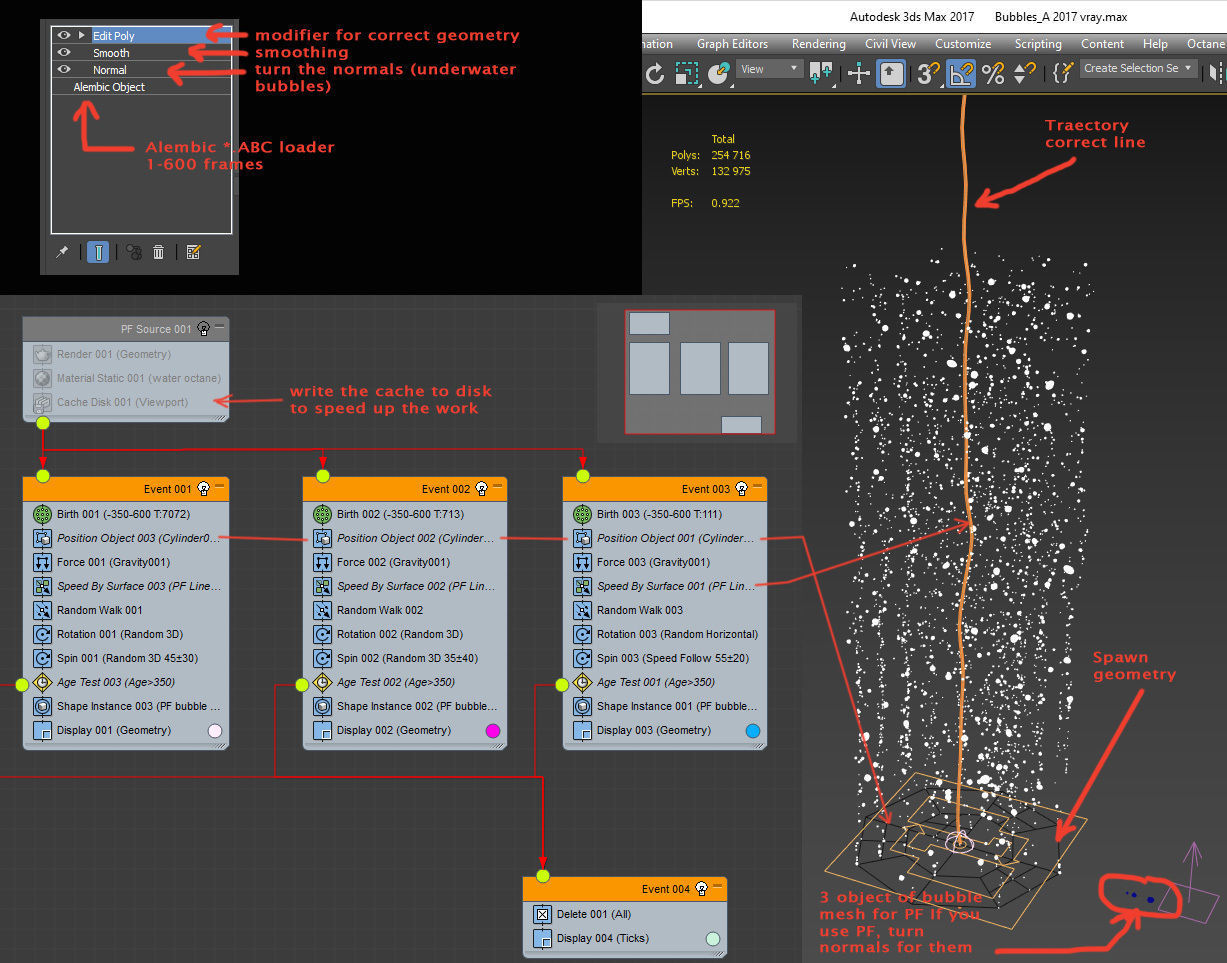Collapse Event 004 node
The height and width of the screenshot is (963, 1227).
(717, 887)
